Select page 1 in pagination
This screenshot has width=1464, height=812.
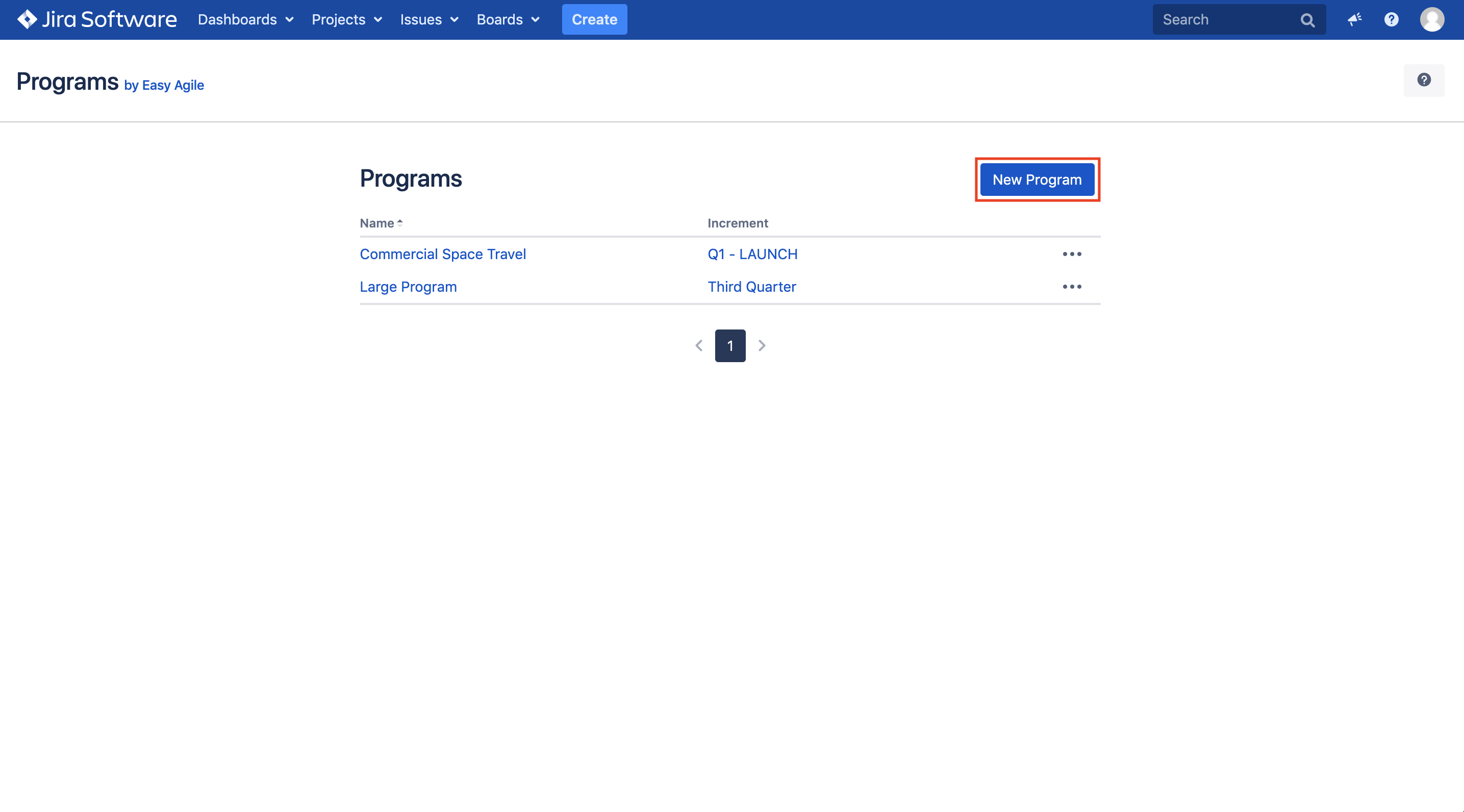click(730, 345)
